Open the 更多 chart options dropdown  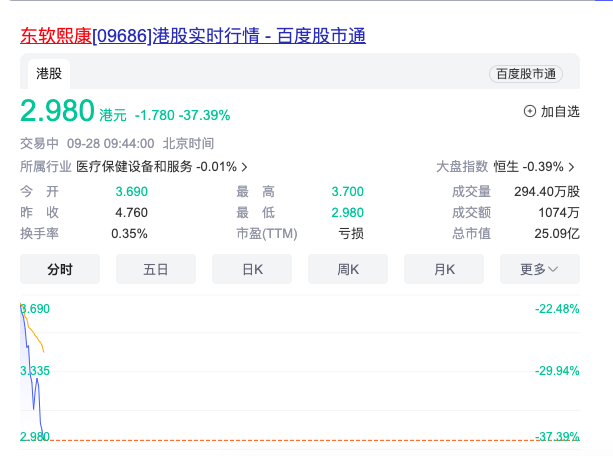(x=540, y=269)
